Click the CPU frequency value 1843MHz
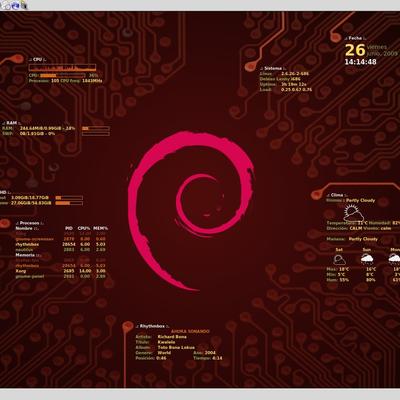Viewport: 400px width, 400px height. 92,81
